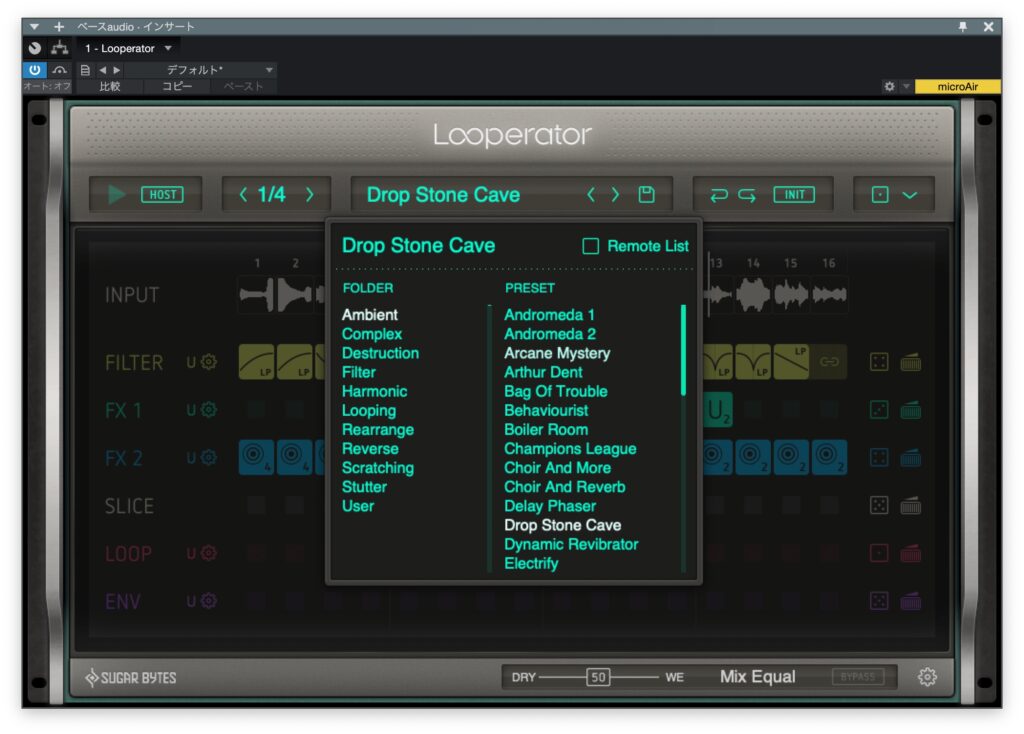Load the Boiler Room preset
Screen dimensions: 1024x734
[x=546, y=430]
